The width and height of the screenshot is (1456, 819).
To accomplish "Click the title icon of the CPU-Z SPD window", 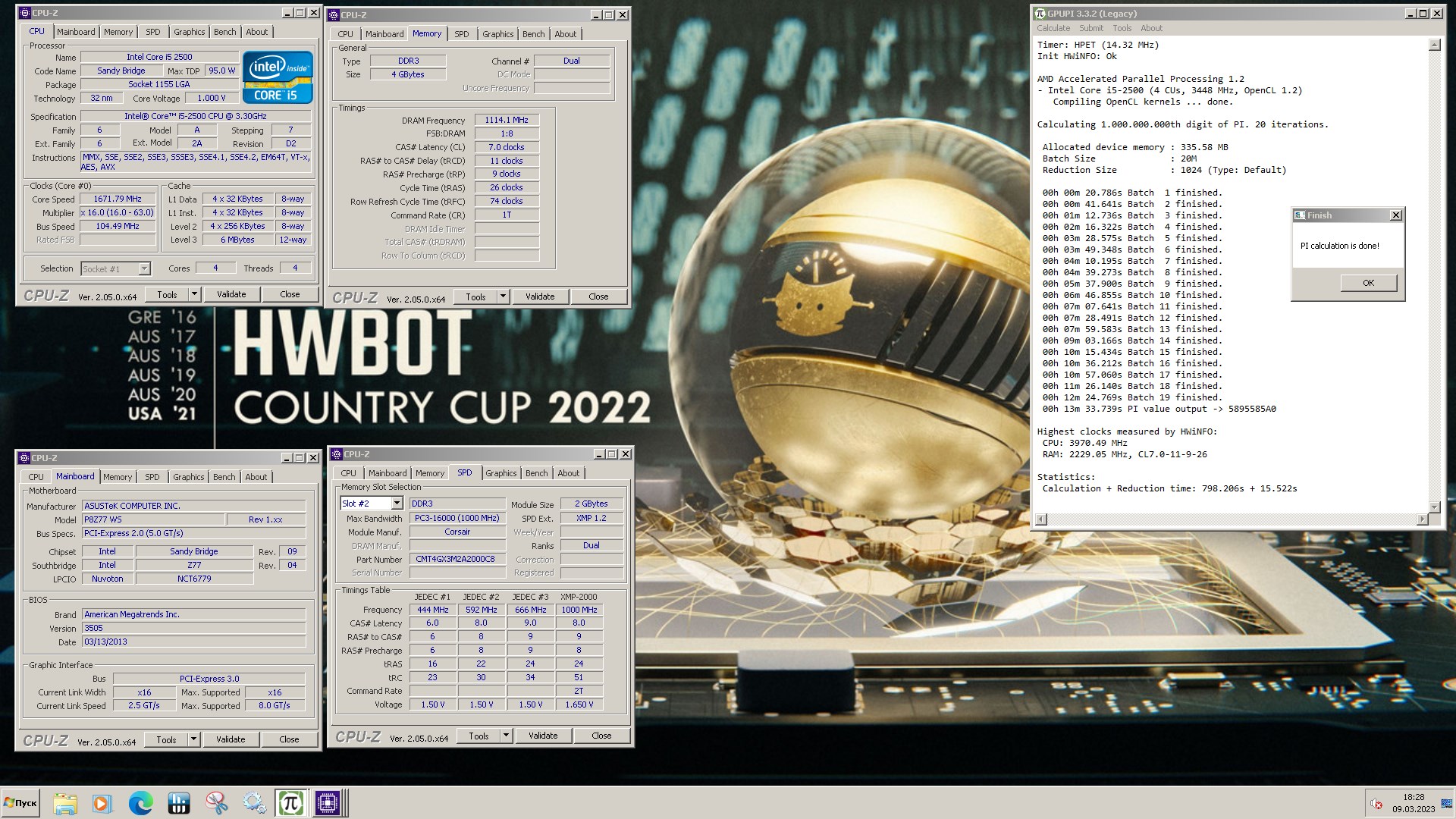I will coord(337,454).
